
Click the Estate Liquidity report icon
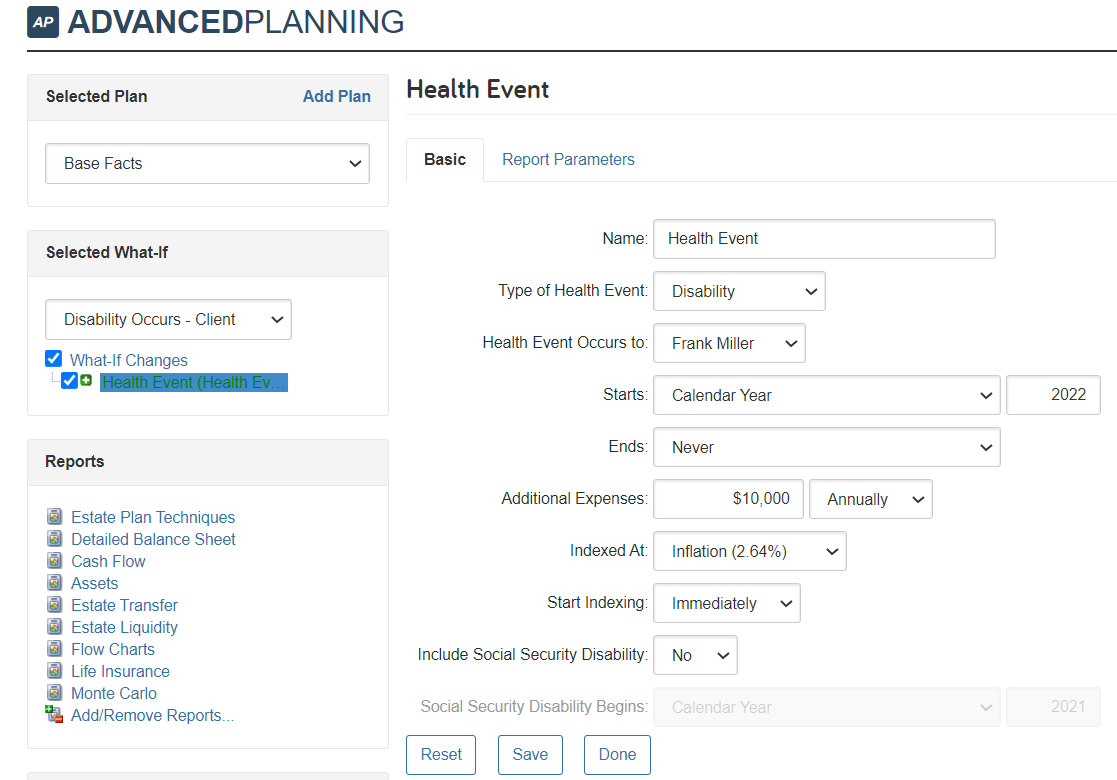(x=54, y=627)
